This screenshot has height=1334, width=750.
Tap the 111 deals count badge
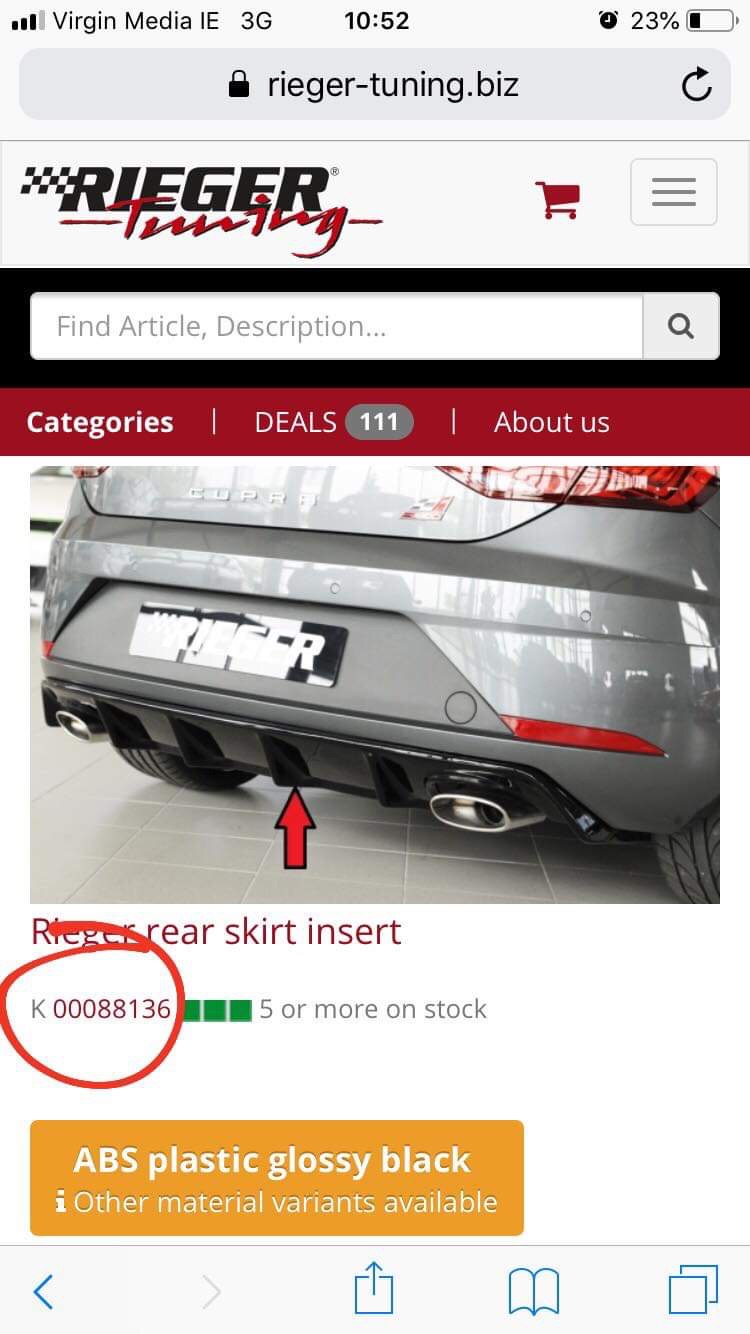point(379,422)
